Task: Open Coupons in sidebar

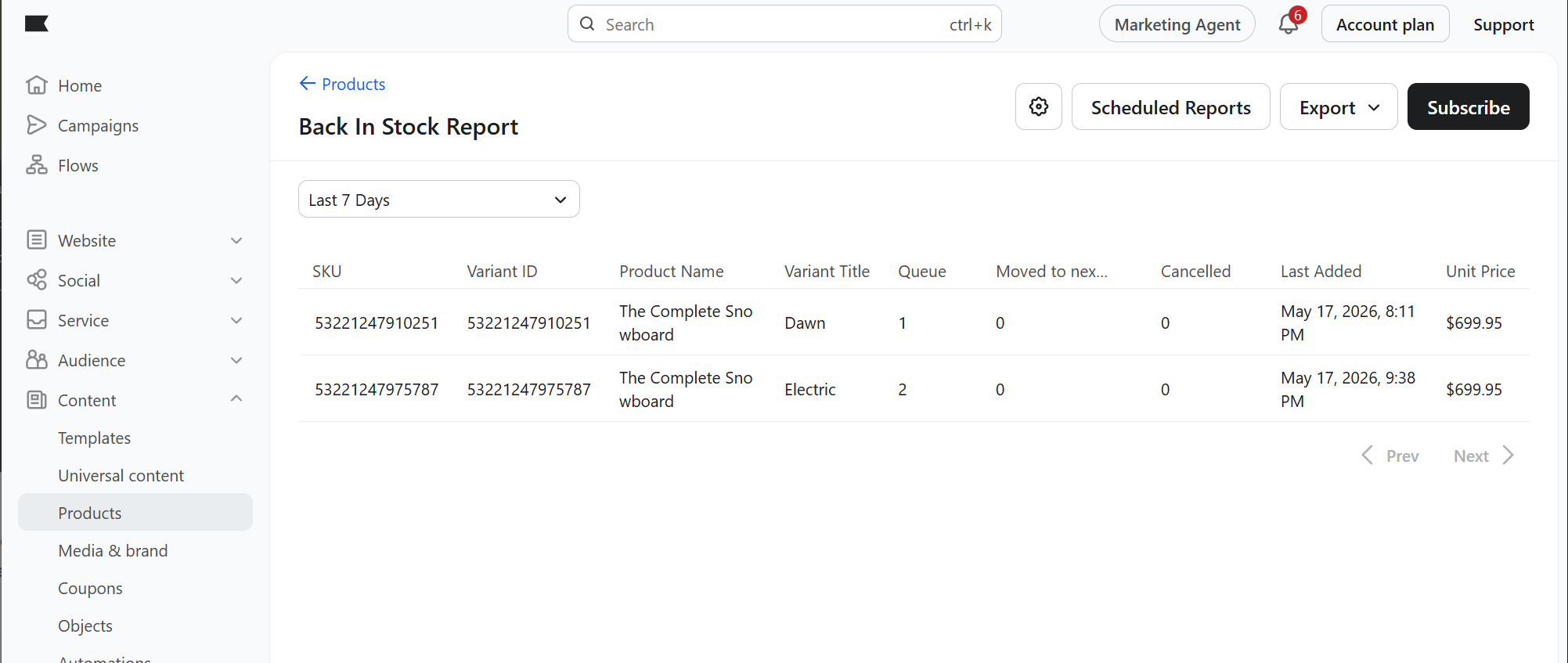Action: point(90,588)
